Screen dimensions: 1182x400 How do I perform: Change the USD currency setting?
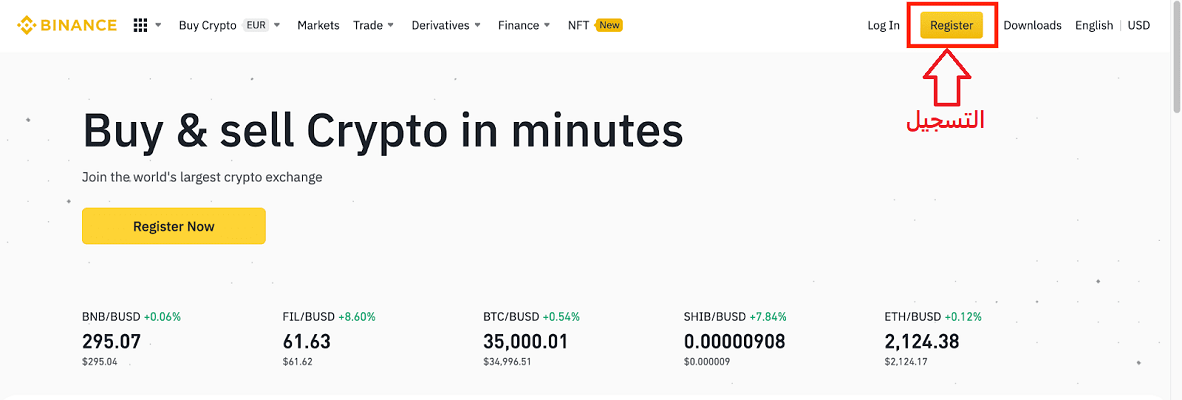click(1139, 25)
